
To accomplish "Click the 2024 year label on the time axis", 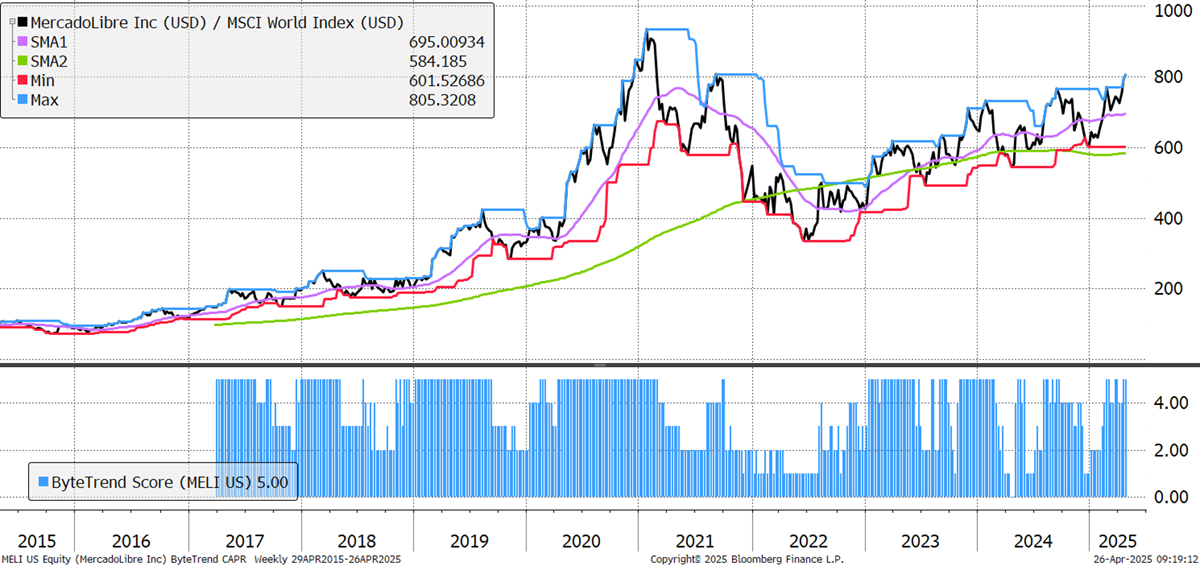I will point(1033,541).
